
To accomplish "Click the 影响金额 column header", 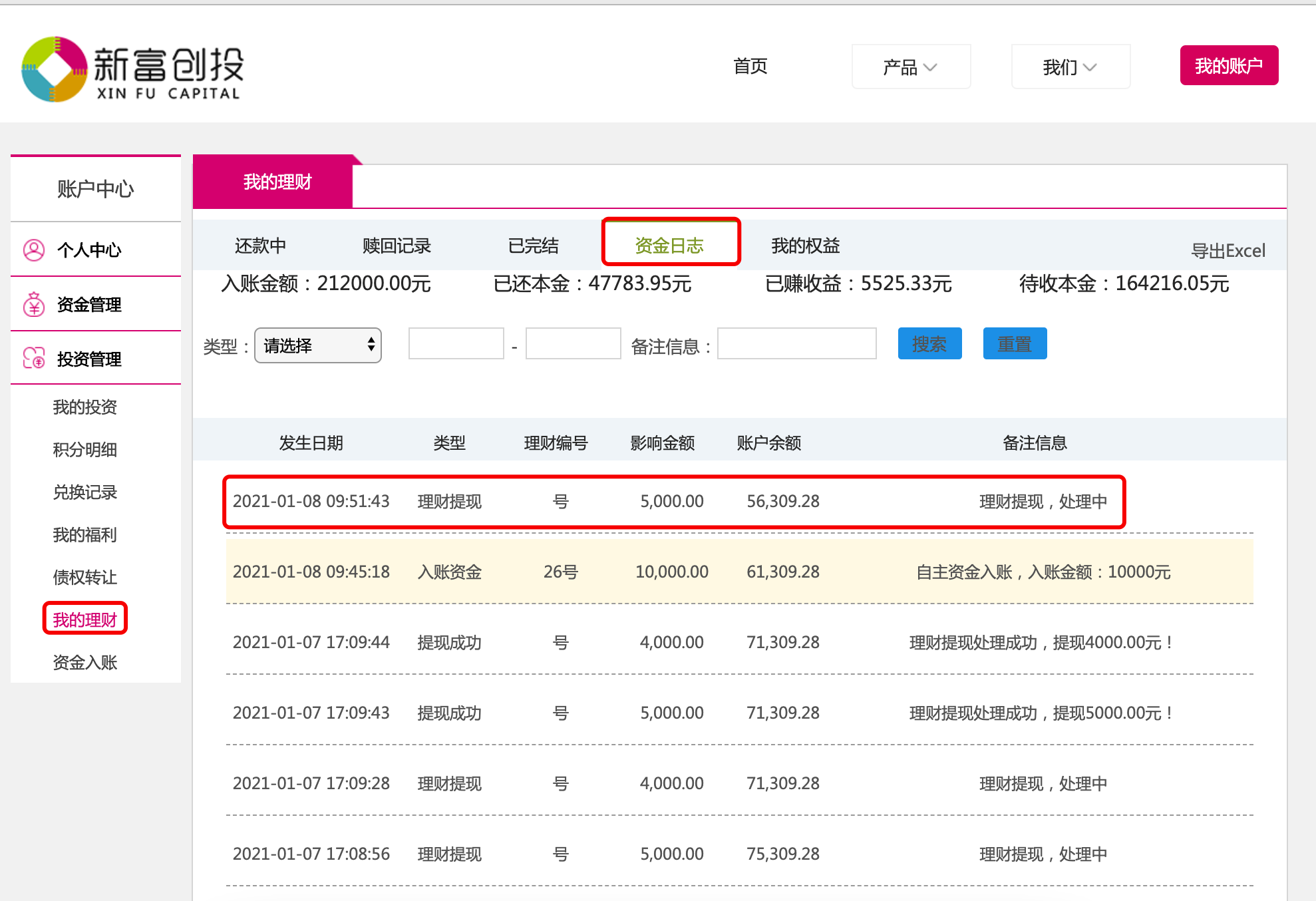I will point(663,443).
